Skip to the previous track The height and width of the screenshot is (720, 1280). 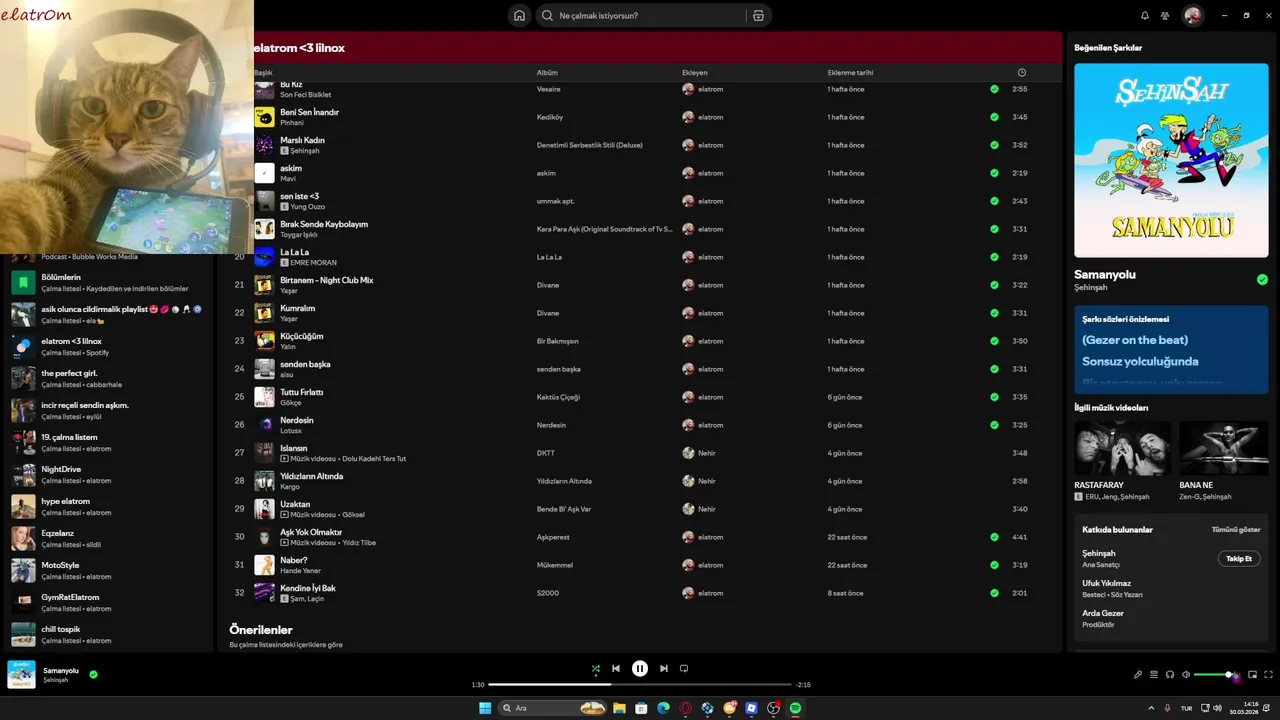tap(616, 669)
